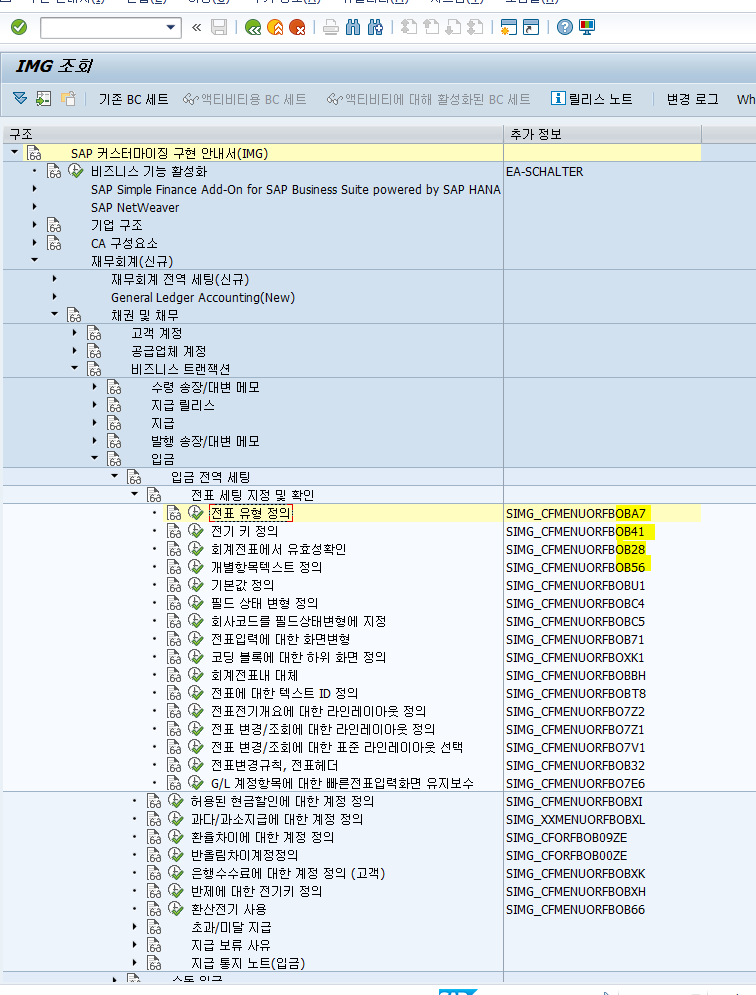This screenshot has width=756, height=995.
Task: Expand the 공급업체 계정 node
Action: click(75, 350)
